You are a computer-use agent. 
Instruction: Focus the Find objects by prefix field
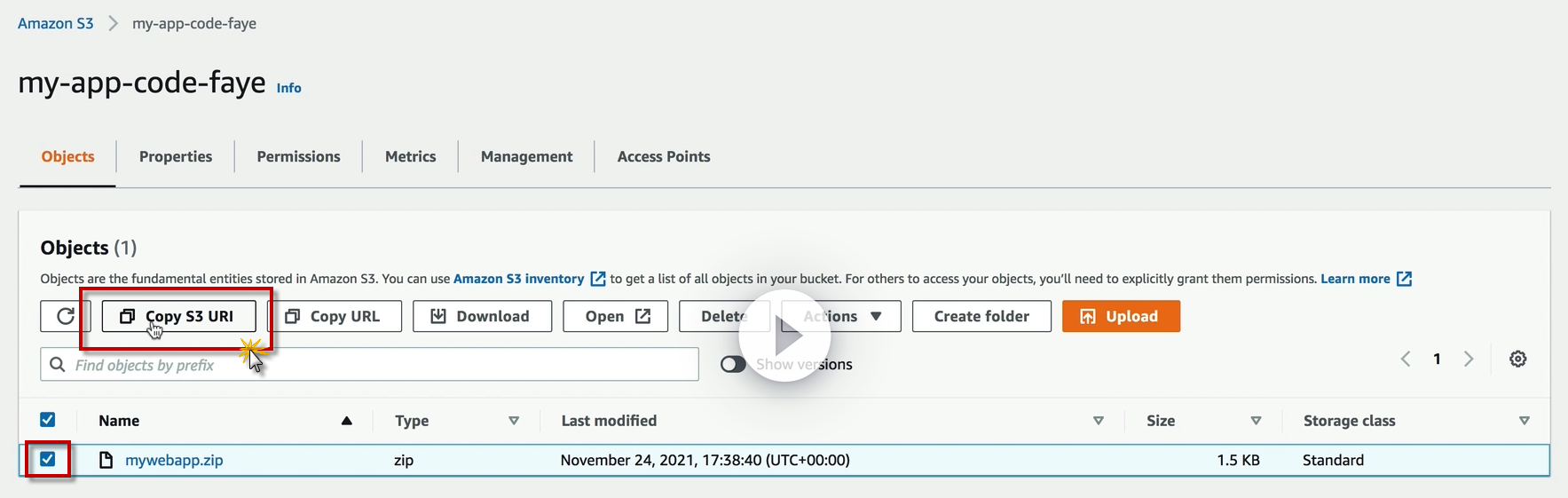pyautogui.click(x=382, y=365)
